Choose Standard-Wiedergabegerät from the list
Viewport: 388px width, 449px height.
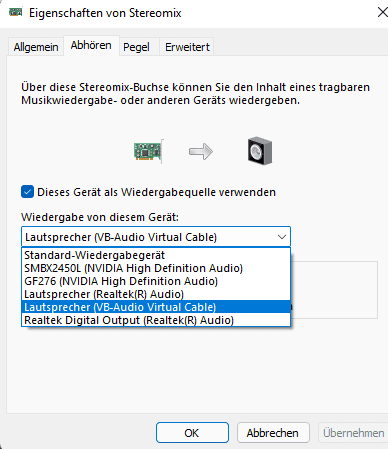pos(156,255)
